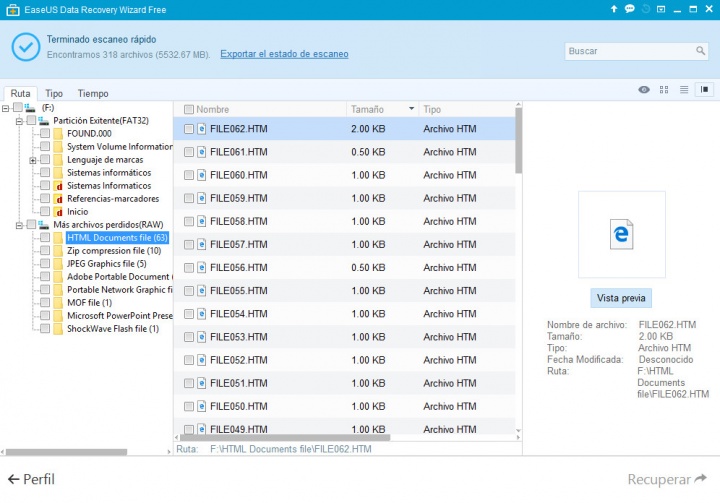The width and height of the screenshot is (720, 503).
Task: Collapse the Más archivos perdidos(RAW) node
Action: 19,226
